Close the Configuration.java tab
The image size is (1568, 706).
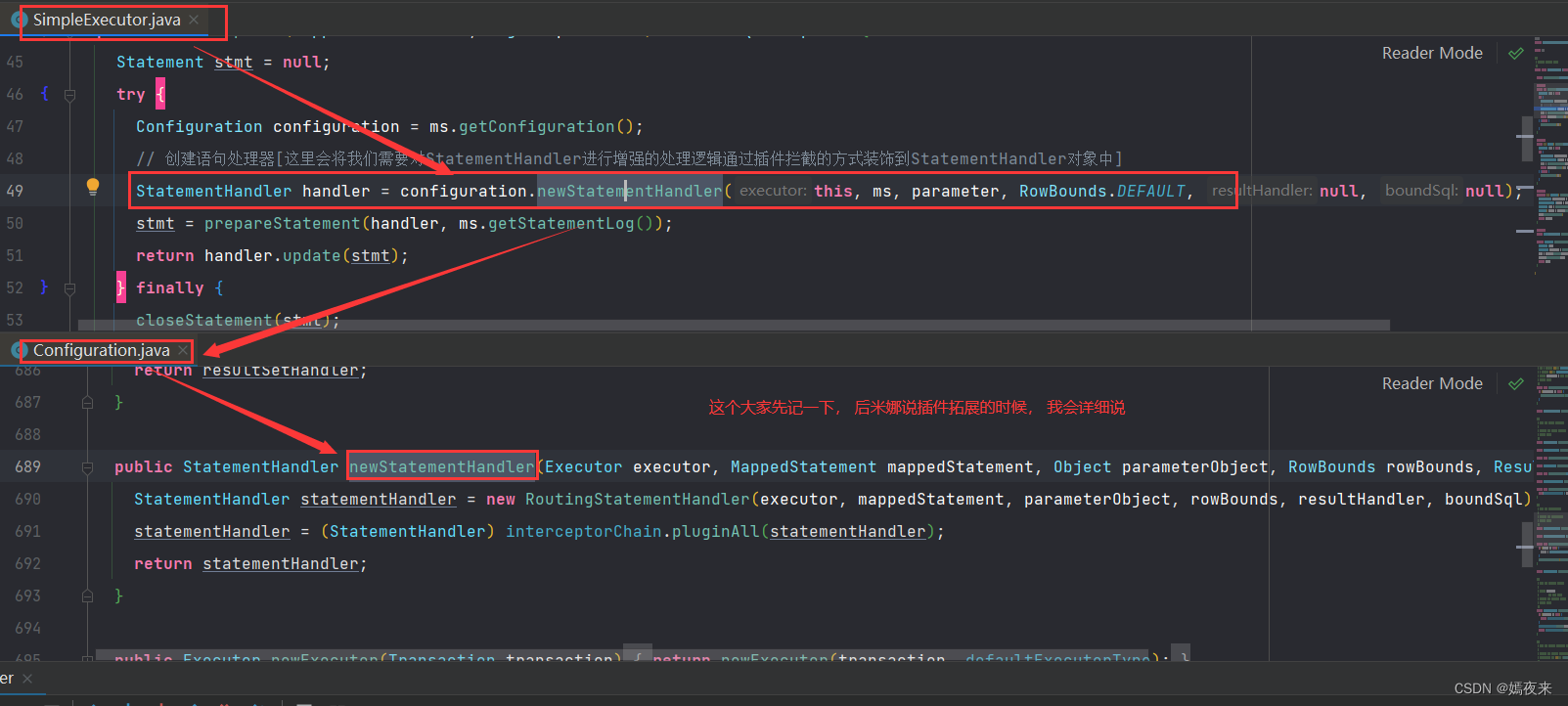click(183, 350)
